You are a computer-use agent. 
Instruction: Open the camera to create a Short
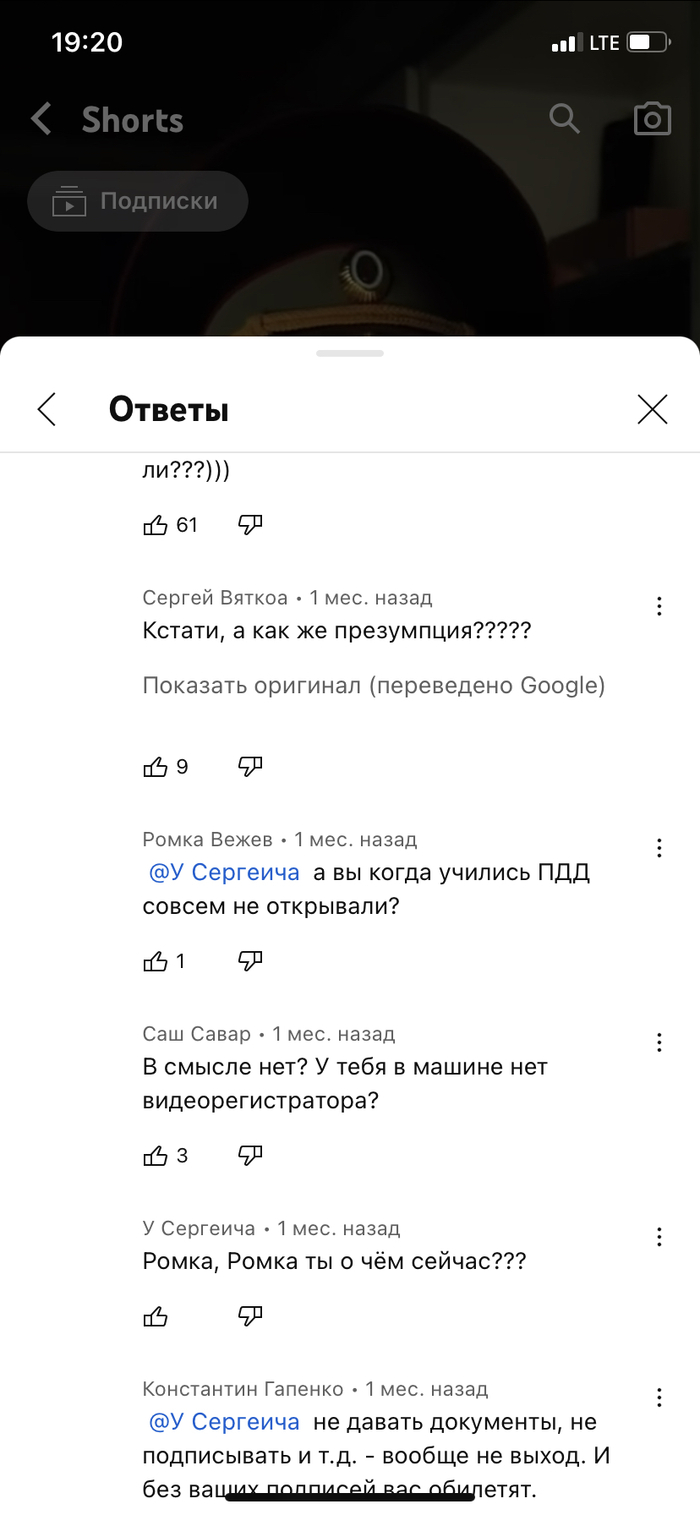[x=652, y=119]
